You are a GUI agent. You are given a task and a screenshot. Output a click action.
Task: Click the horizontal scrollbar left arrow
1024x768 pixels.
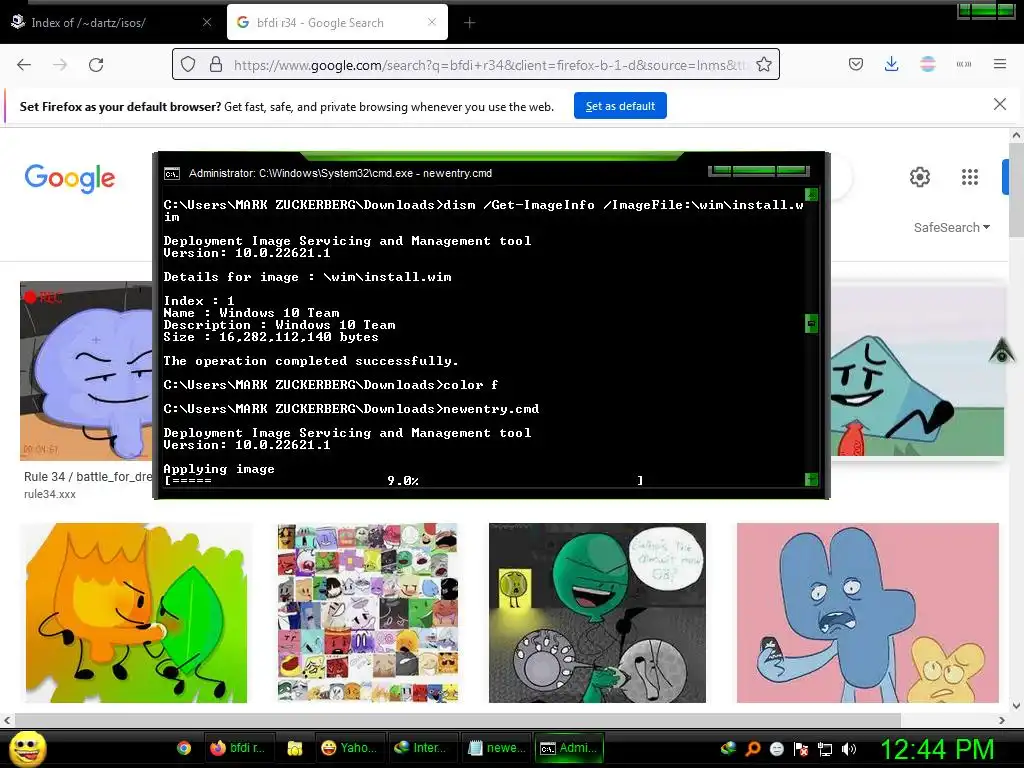[7, 720]
